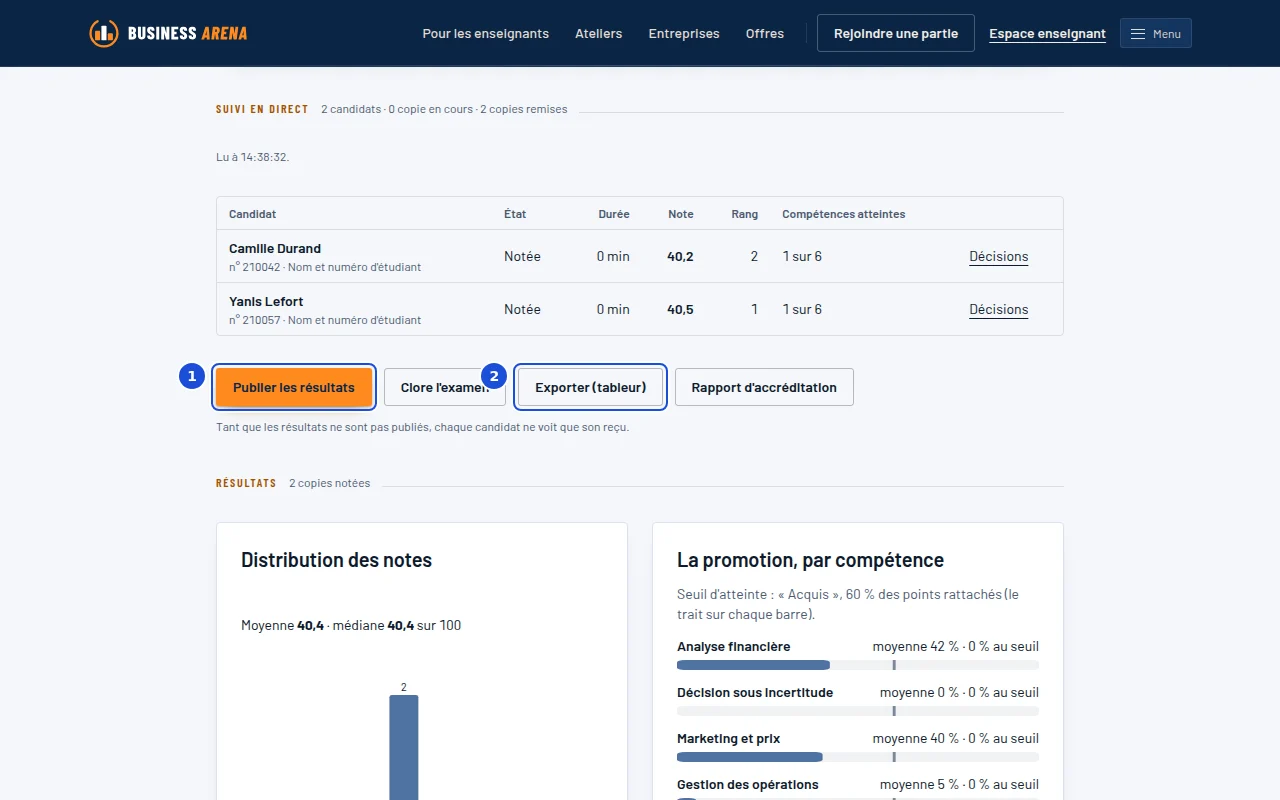Click the Rejoindre une partie button
The height and width of the screenshot is (800, 1280).
pos(896,33)
